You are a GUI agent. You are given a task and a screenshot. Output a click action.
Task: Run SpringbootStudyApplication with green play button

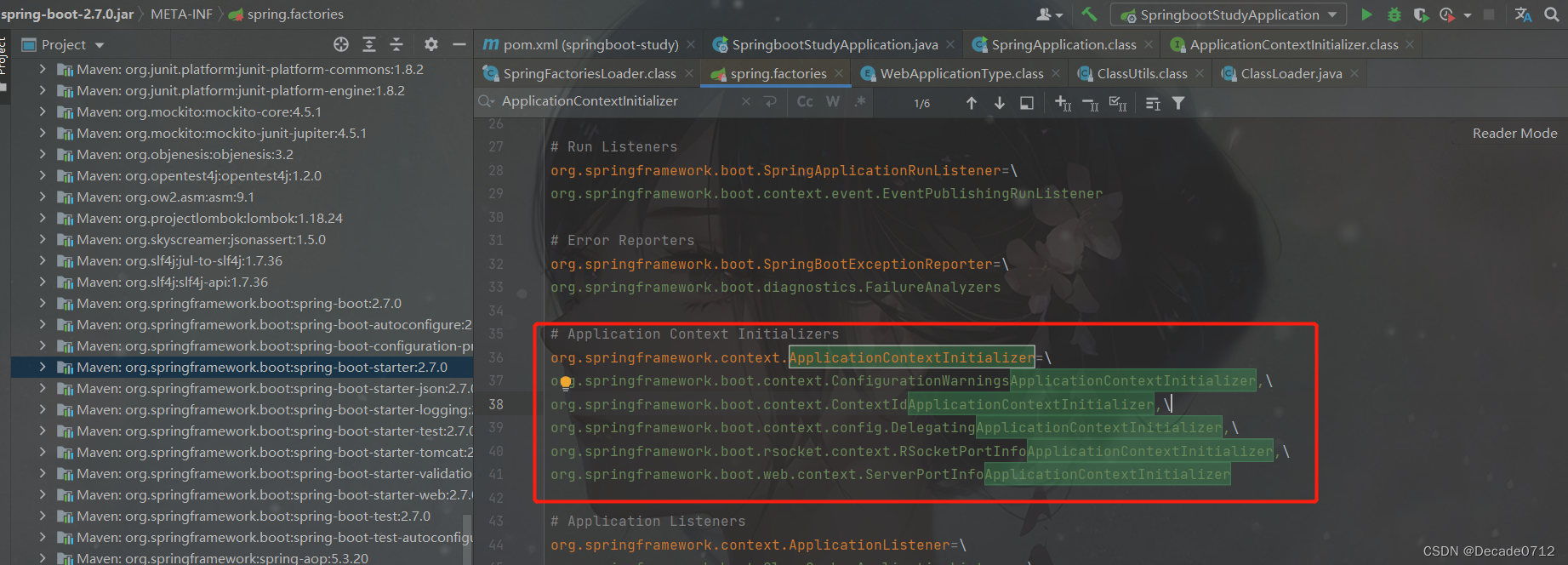1366,14
